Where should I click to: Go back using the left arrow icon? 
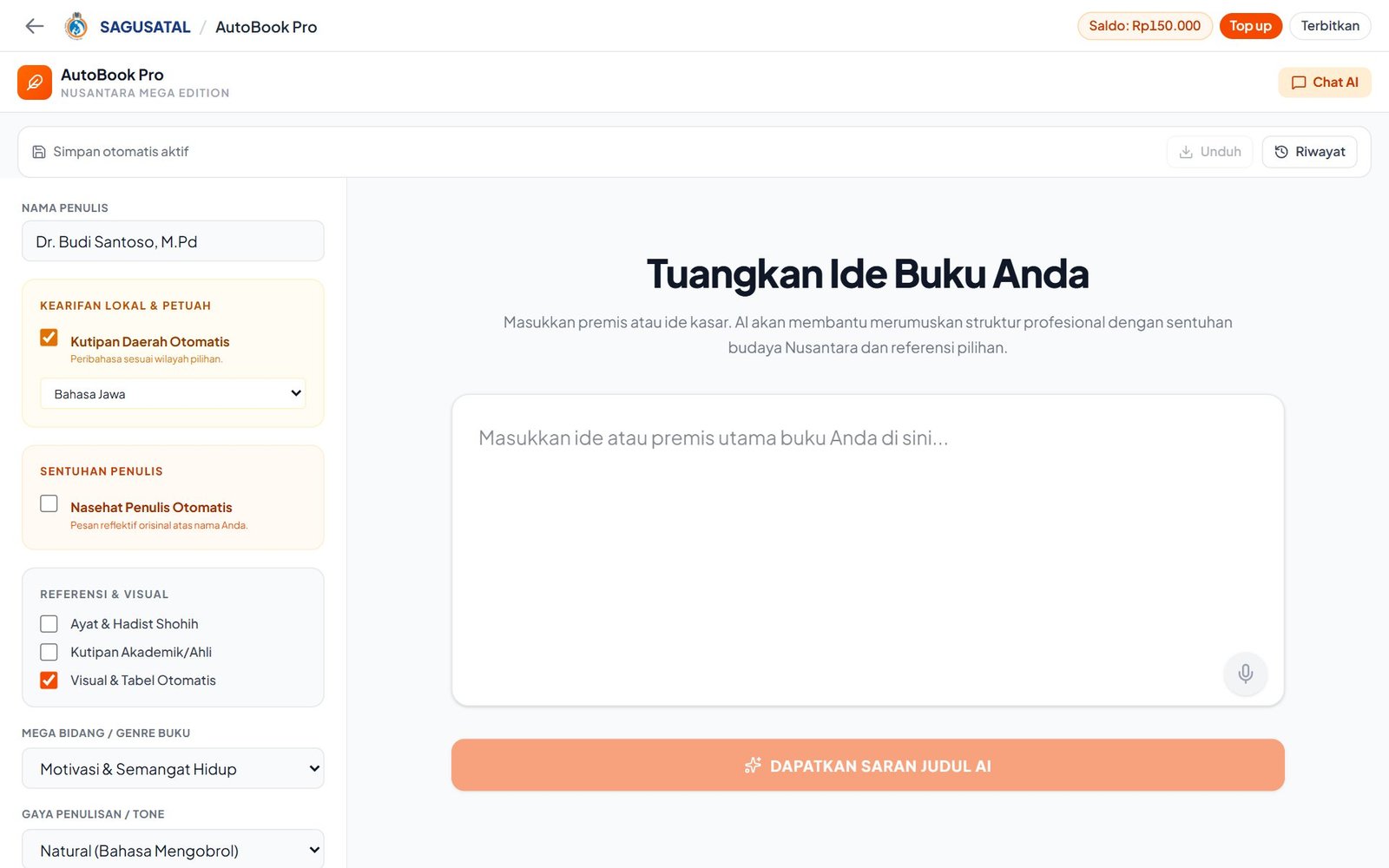(x=35, y=26)
